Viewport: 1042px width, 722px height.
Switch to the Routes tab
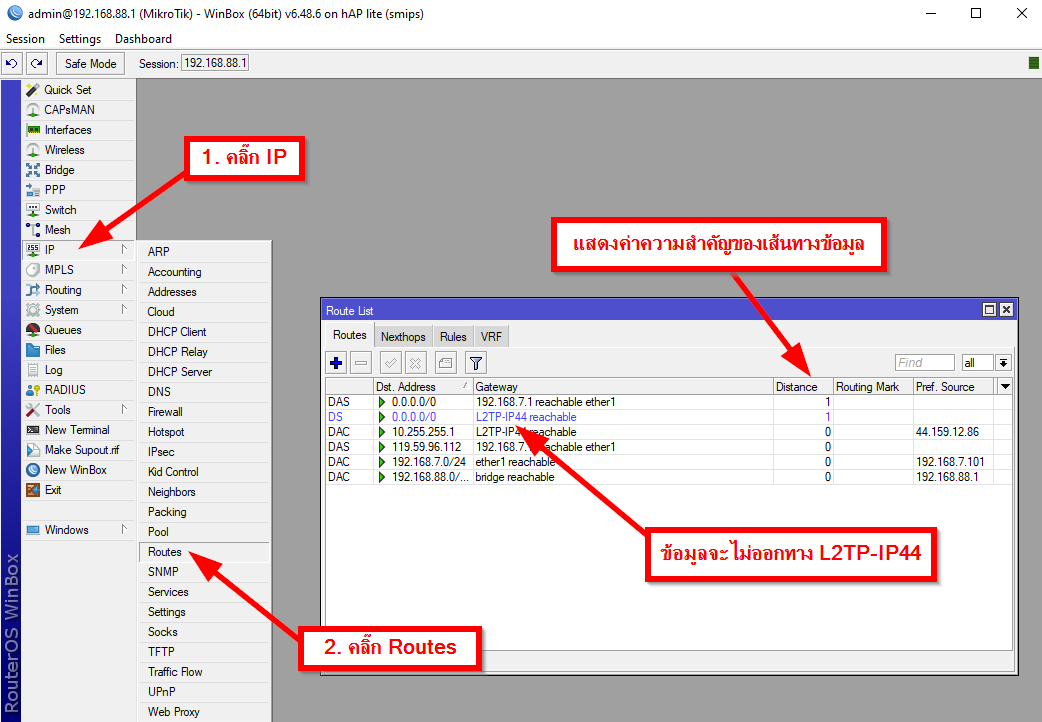click(350, 335)
